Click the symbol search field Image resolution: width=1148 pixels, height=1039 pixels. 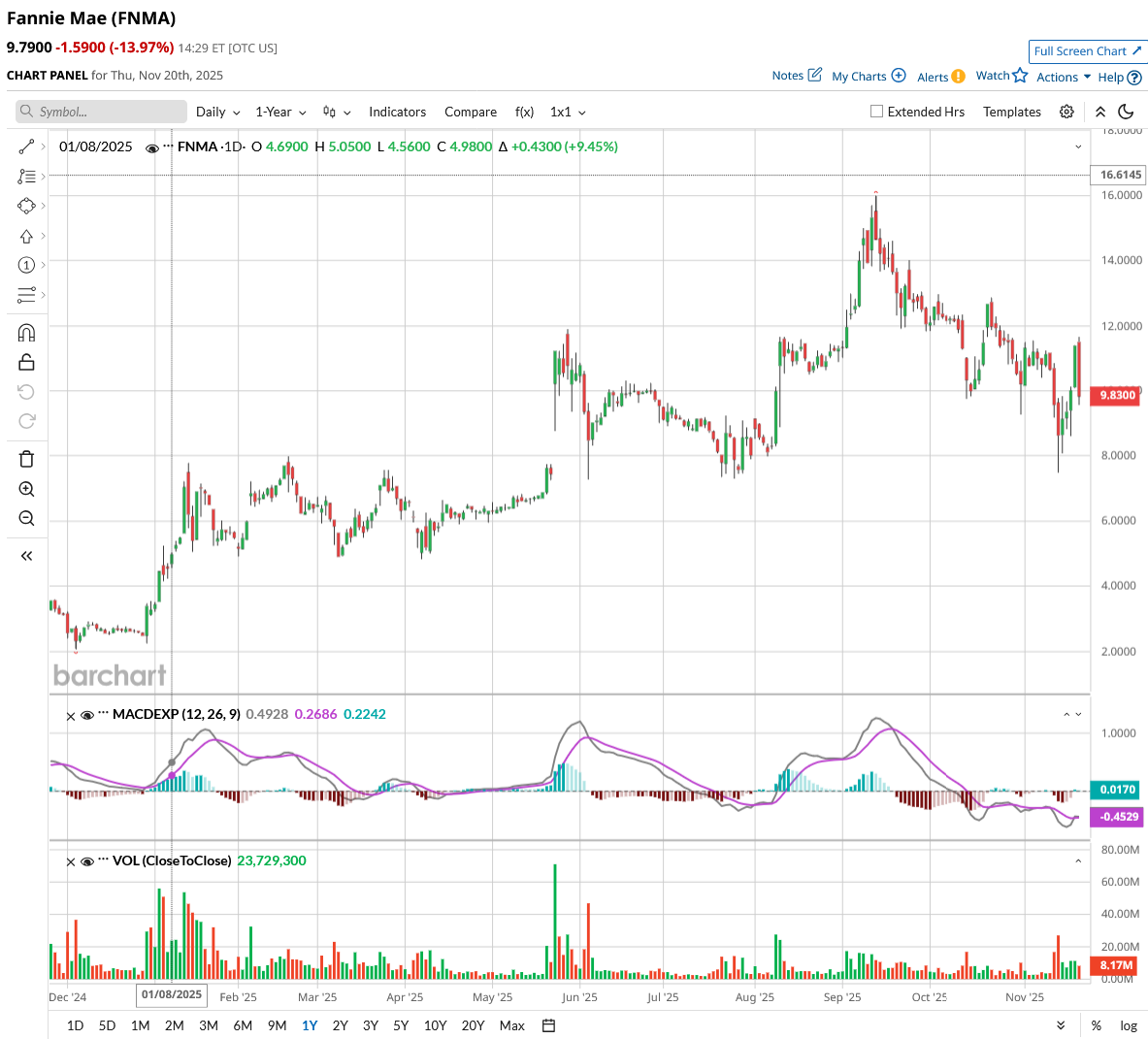coord(101,112)
